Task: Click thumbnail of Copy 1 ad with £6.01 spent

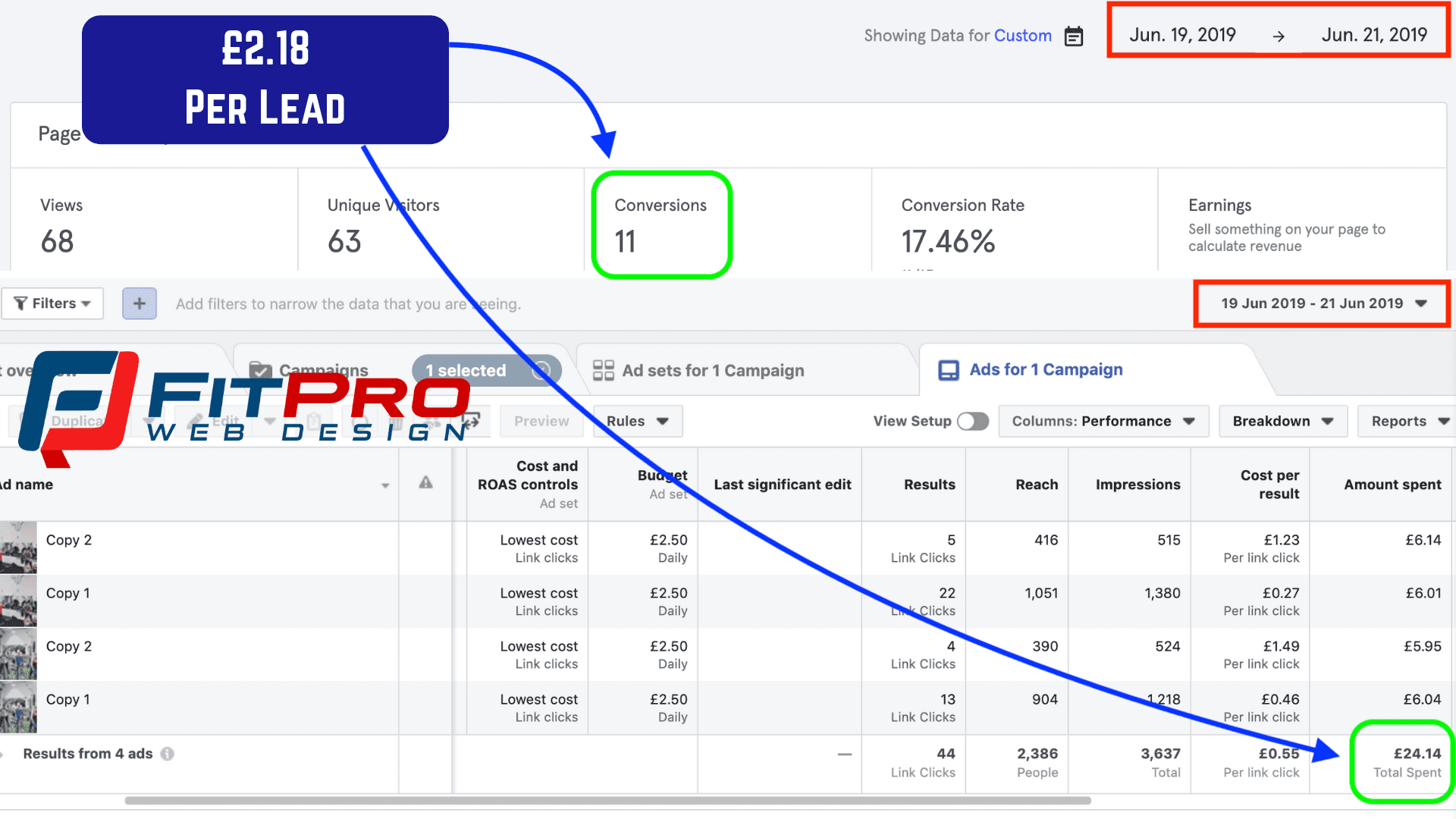Action: pos(18,601)
